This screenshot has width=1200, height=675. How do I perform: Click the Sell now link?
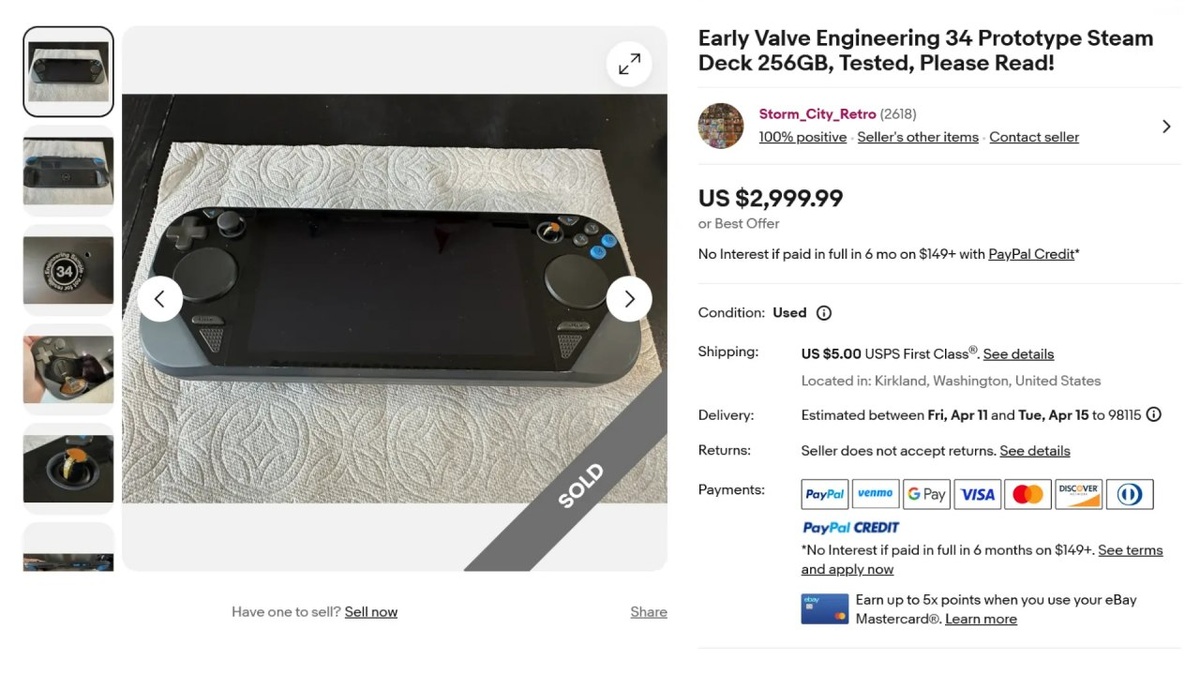371,612
